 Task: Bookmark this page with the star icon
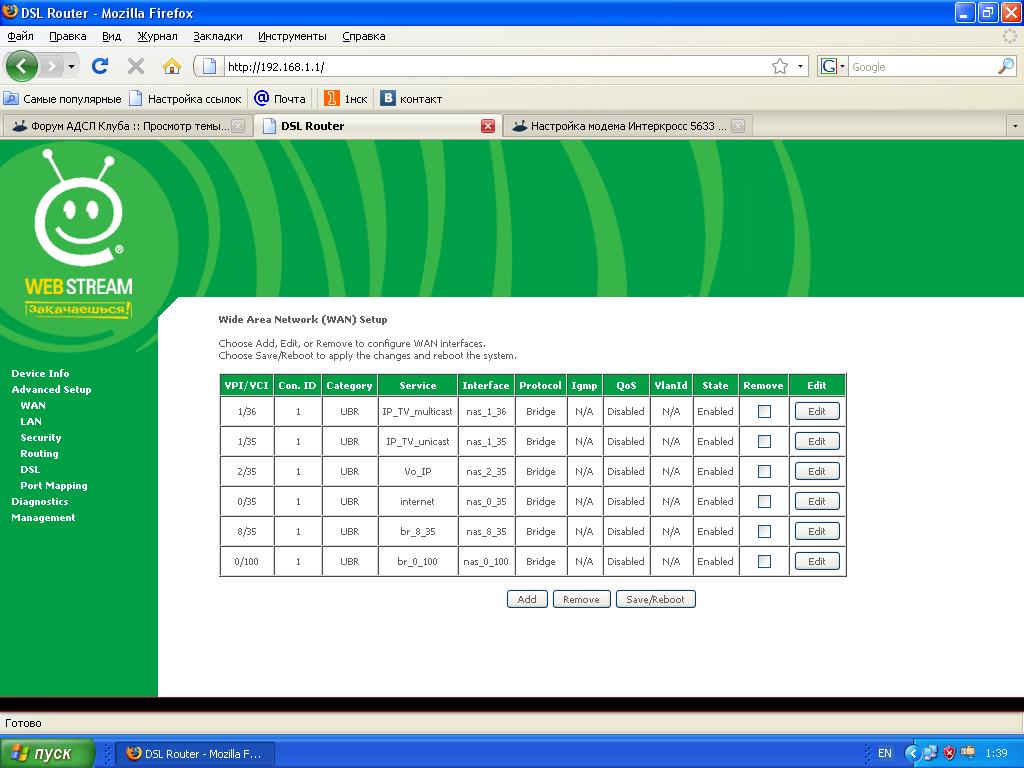click(780, 67)
